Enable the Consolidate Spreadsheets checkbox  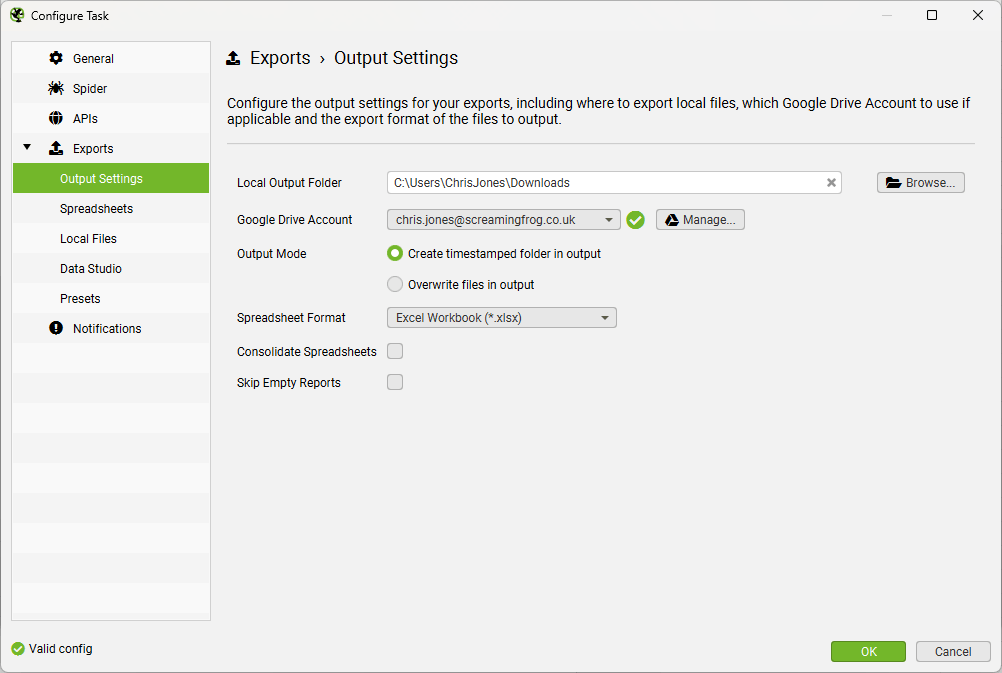[x=395, y=351]
